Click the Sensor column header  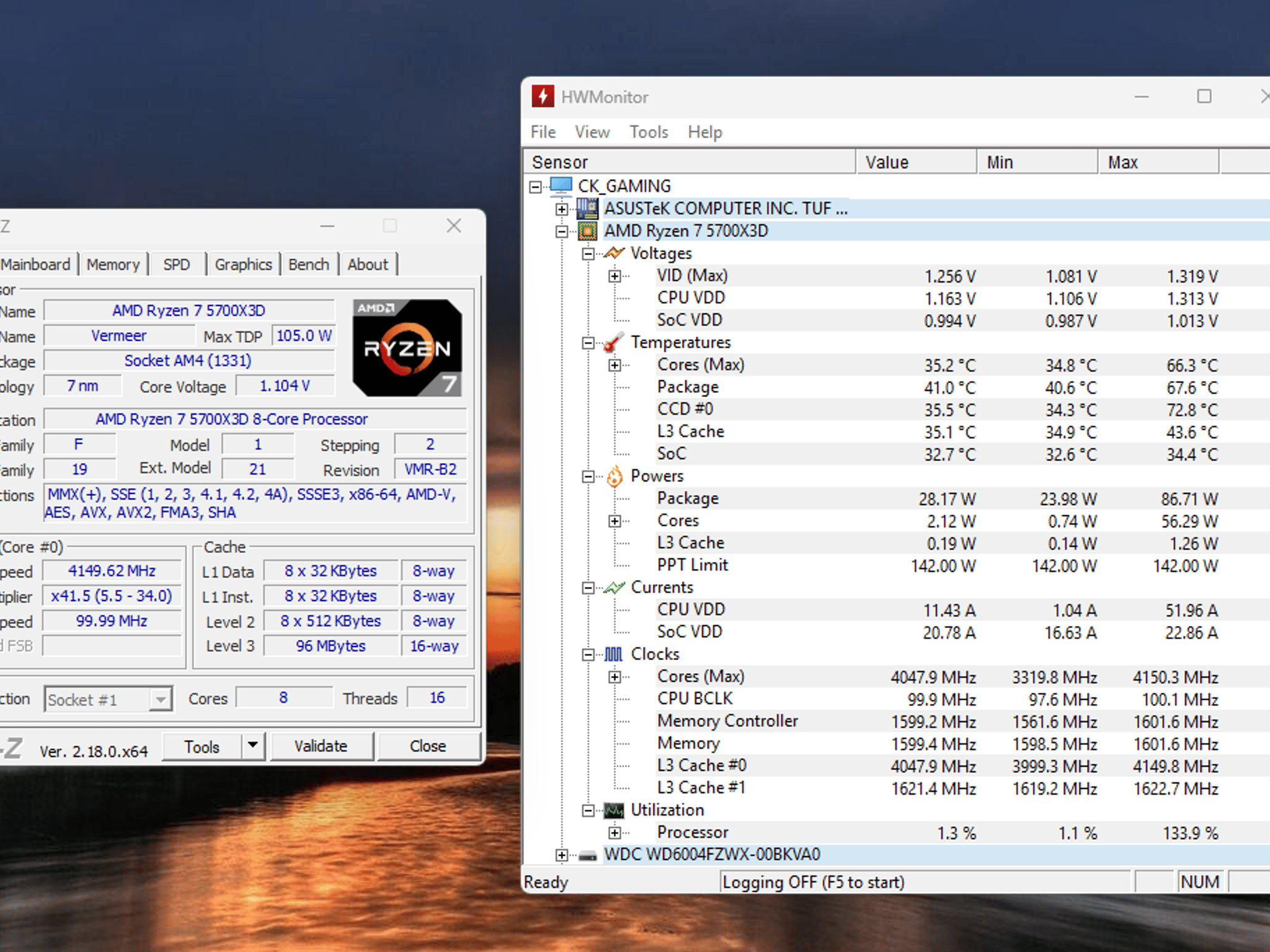click(x=690, y=162)
